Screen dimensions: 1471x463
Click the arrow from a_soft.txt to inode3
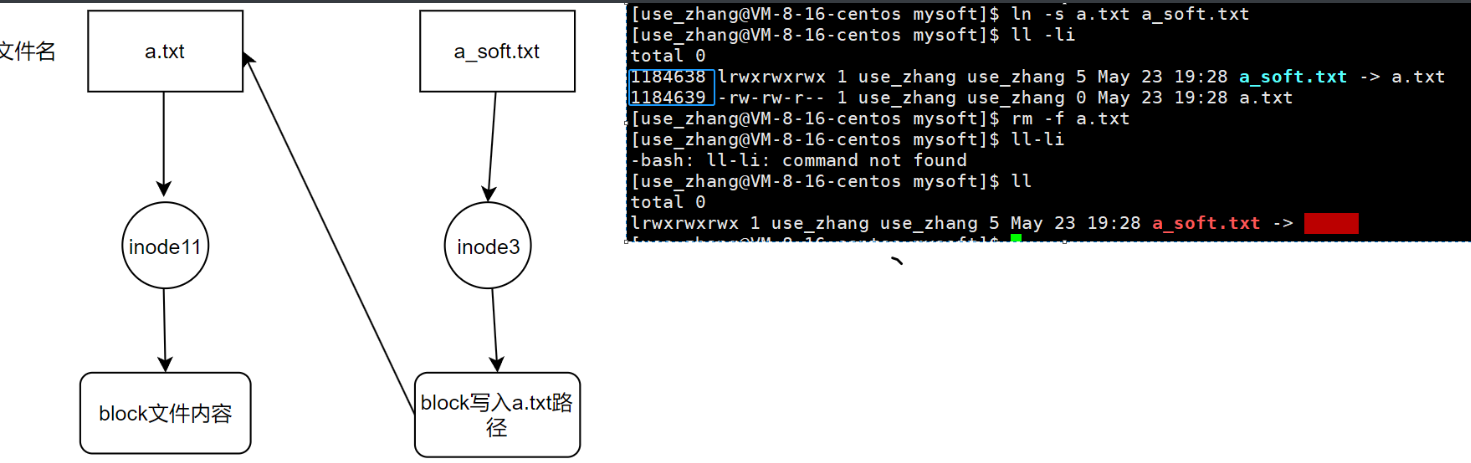pos(492,145)
